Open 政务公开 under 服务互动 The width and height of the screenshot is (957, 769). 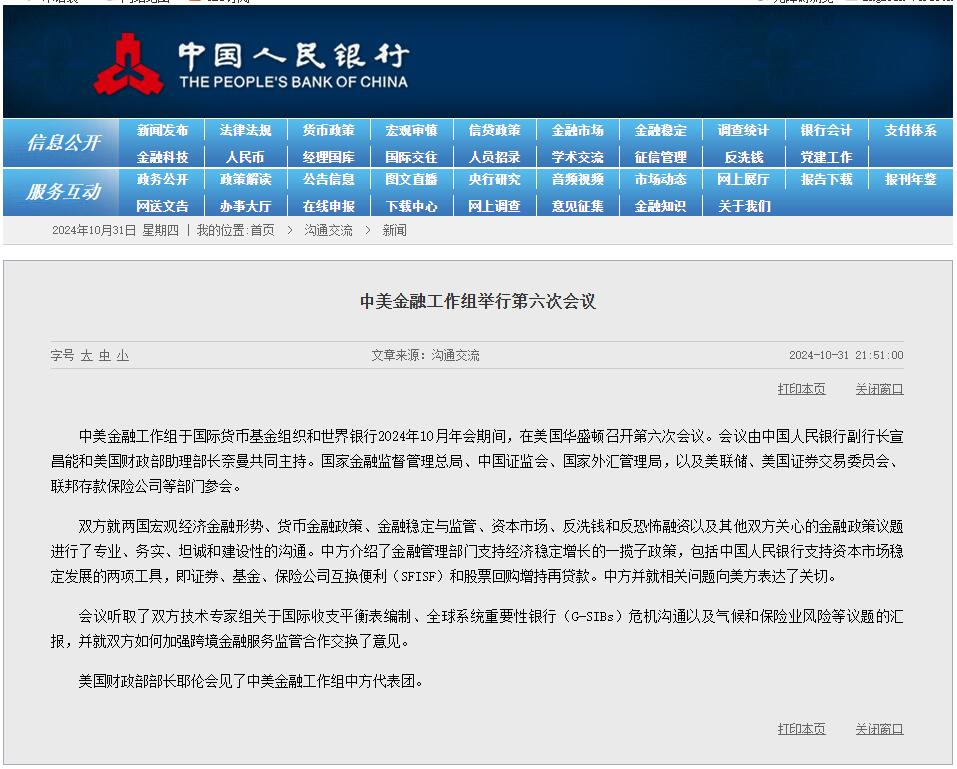(x=162, y=179)
